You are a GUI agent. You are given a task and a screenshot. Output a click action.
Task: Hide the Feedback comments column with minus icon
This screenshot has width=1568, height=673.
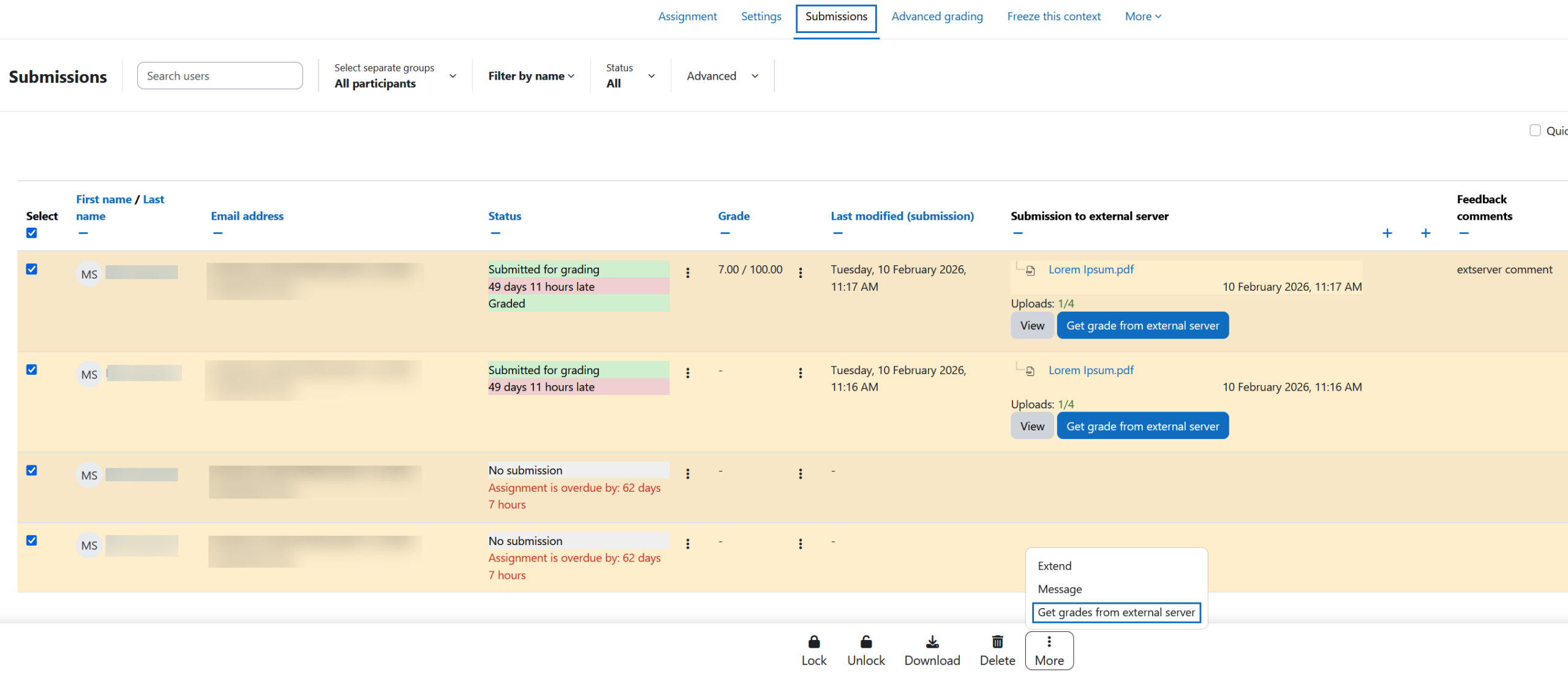(1463, 233)
